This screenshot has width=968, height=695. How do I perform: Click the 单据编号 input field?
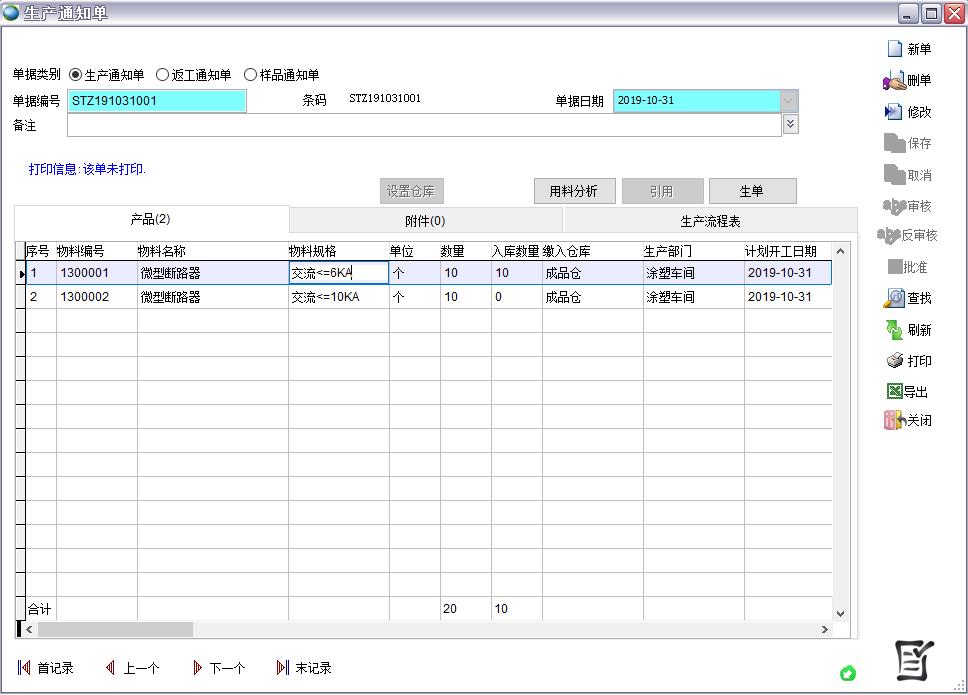coord(157,101)
